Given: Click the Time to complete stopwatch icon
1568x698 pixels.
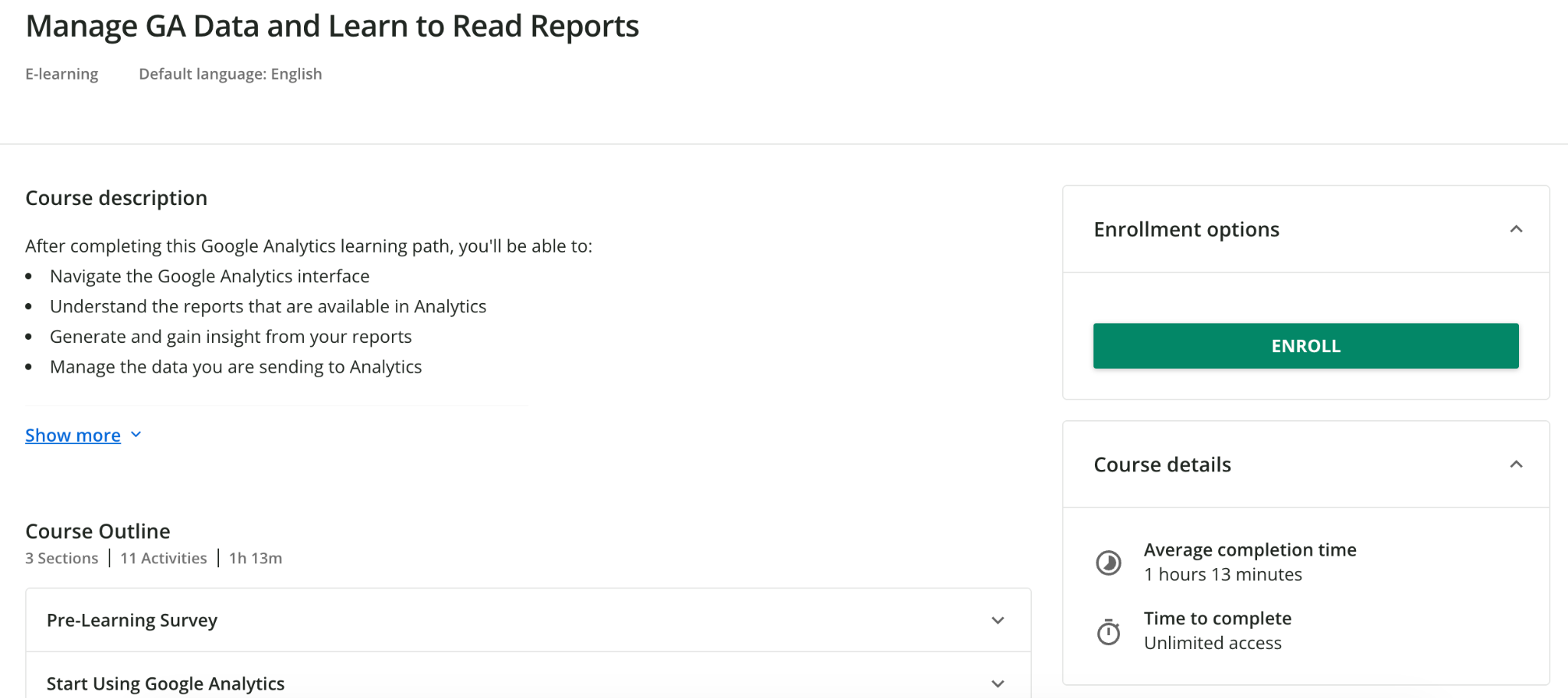Looking at the screenshot, I should pos(1109,632).
